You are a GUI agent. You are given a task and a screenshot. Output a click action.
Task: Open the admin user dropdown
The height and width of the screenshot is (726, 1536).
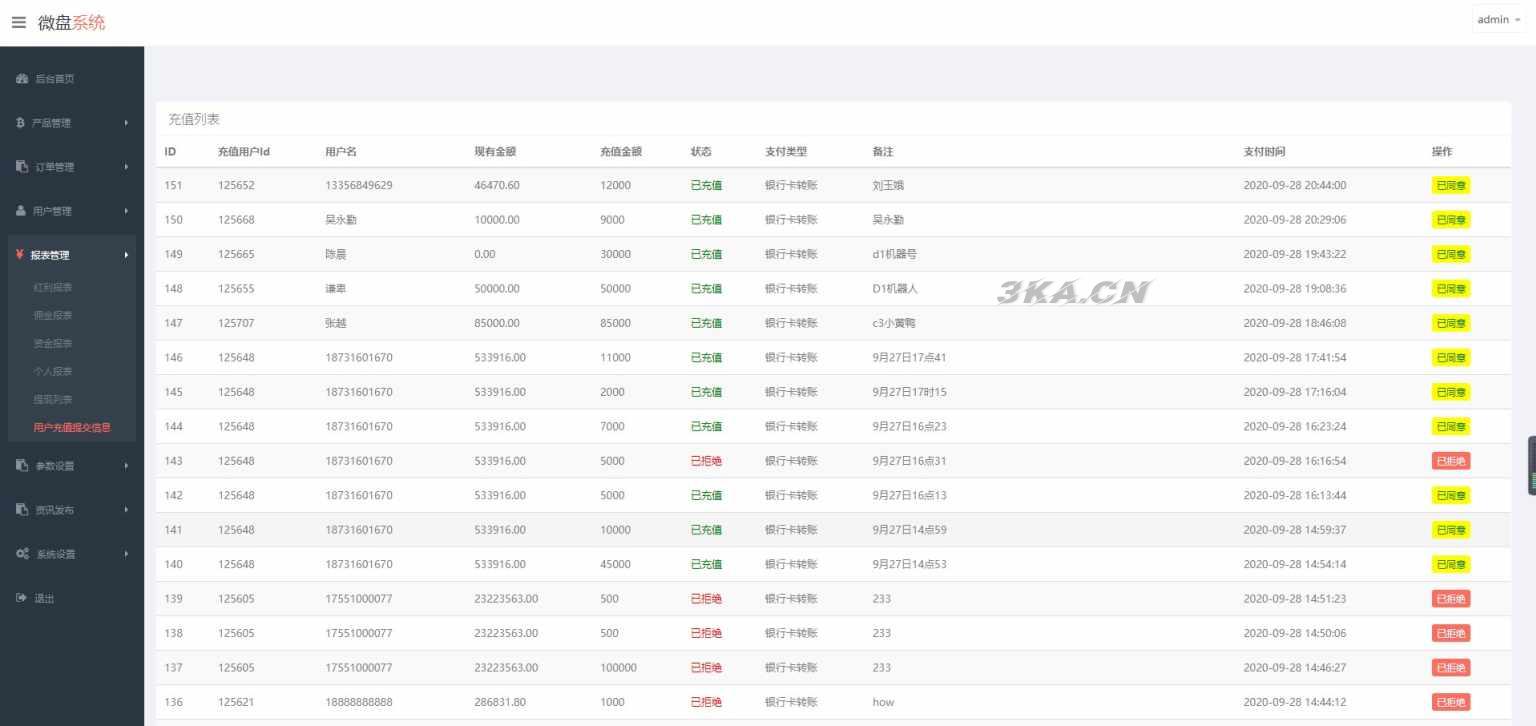pos(1497,20)
